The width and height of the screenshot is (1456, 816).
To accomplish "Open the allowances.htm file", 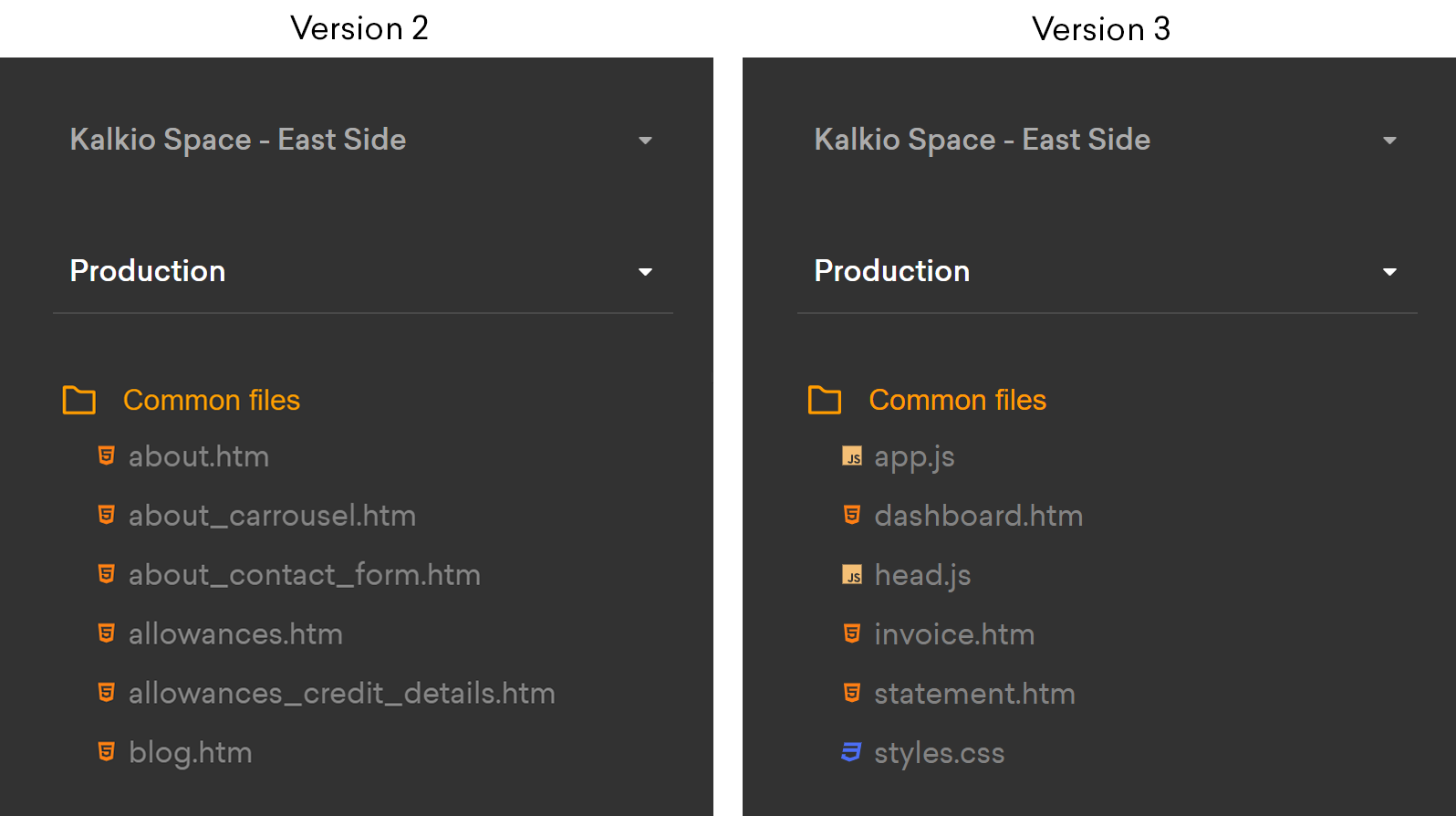I will coord(235,634).
